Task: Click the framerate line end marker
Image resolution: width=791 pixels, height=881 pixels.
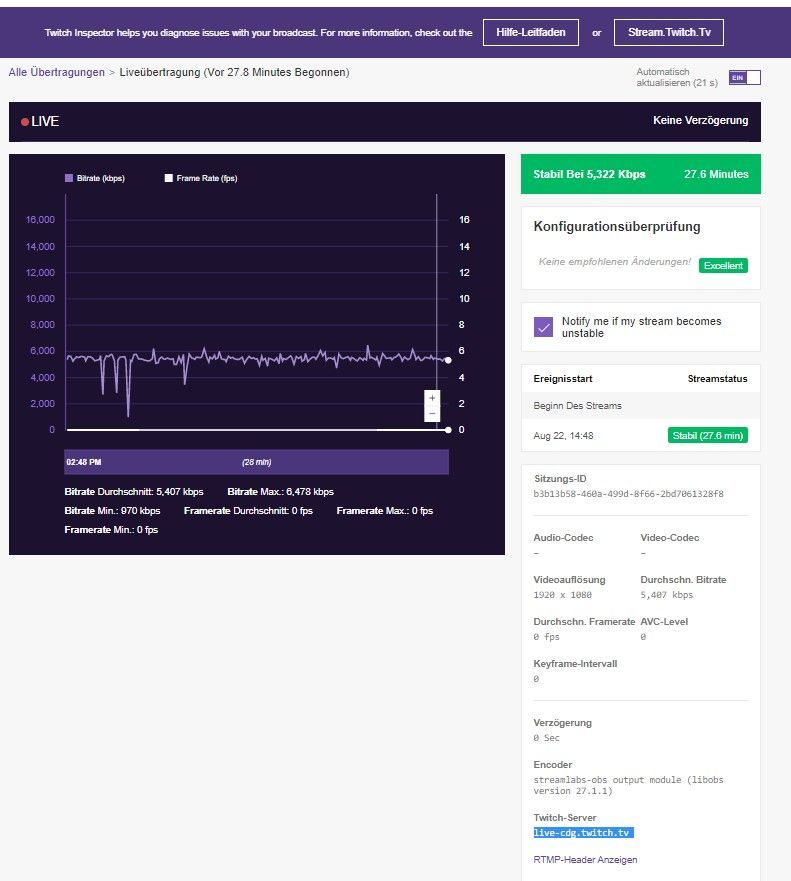Action: click(448, 430)
